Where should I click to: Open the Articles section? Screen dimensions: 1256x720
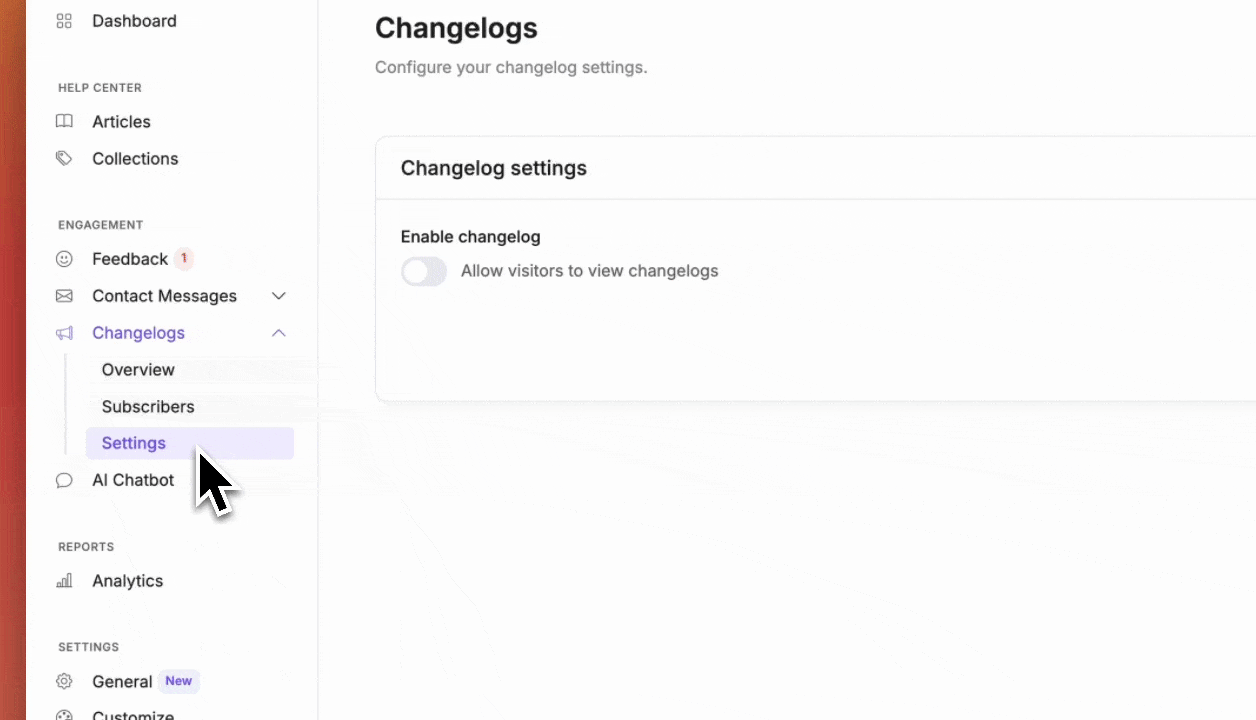click(x=121, y=122)
